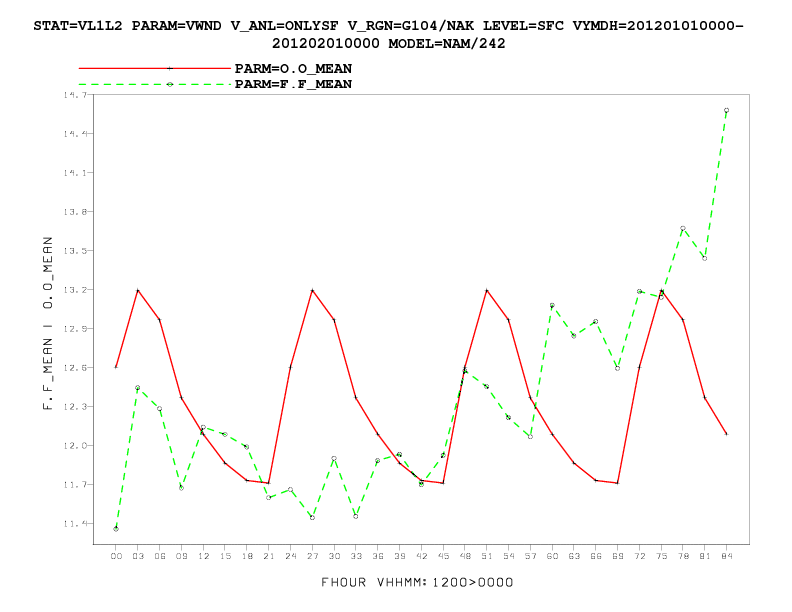Click x-axis tick label 78
This screenshot has width=792, height=612.
pyautogui.click(x=683, y=556)
